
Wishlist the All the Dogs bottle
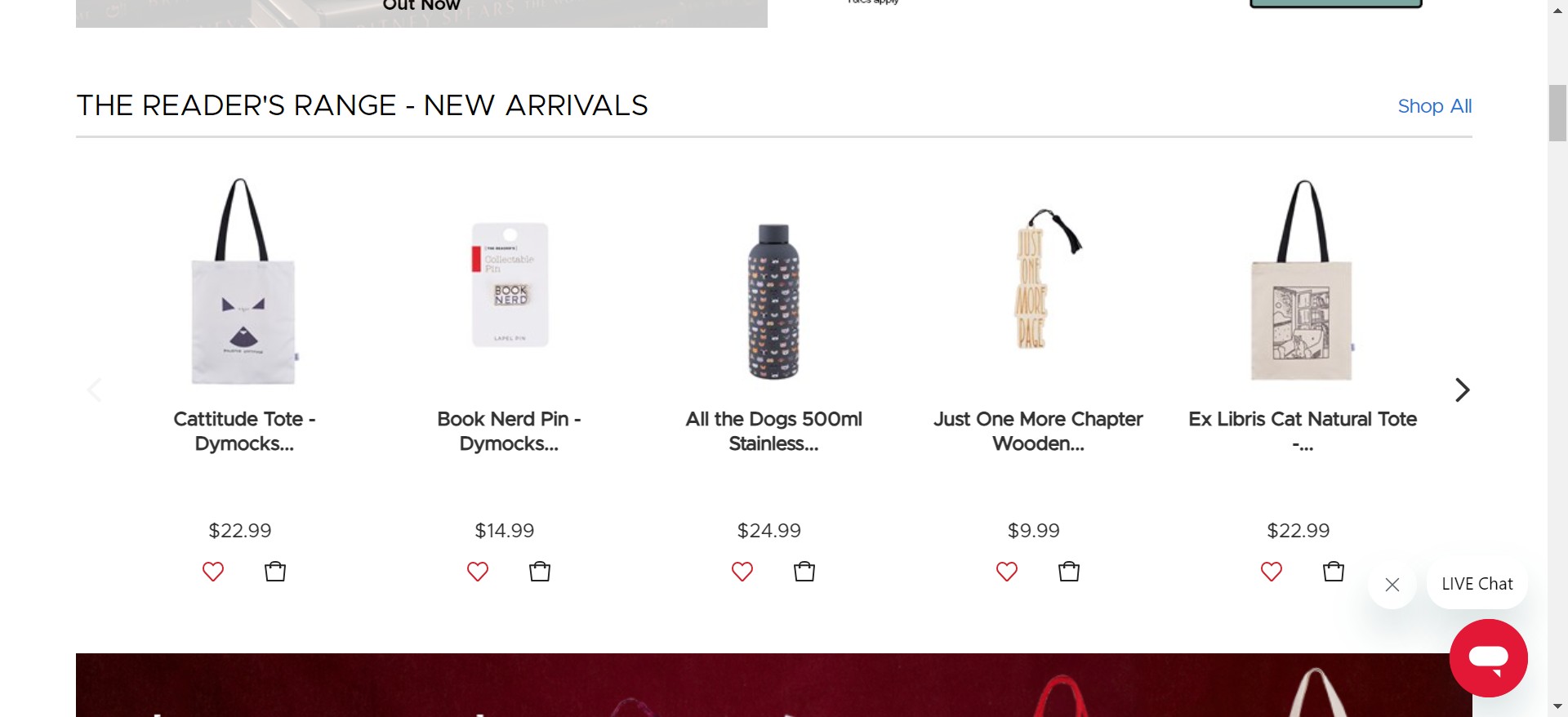tap(742, 572)
